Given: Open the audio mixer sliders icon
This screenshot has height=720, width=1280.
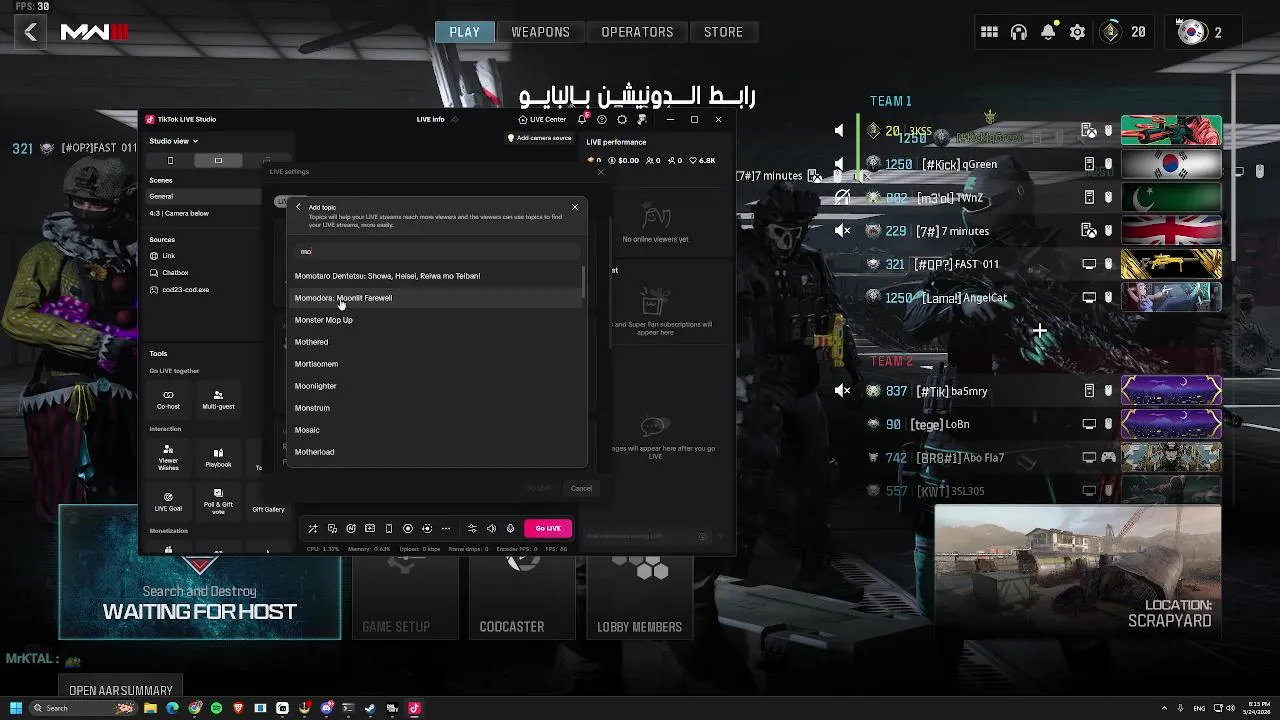Looking at the screenshot, I should [472, 528].
